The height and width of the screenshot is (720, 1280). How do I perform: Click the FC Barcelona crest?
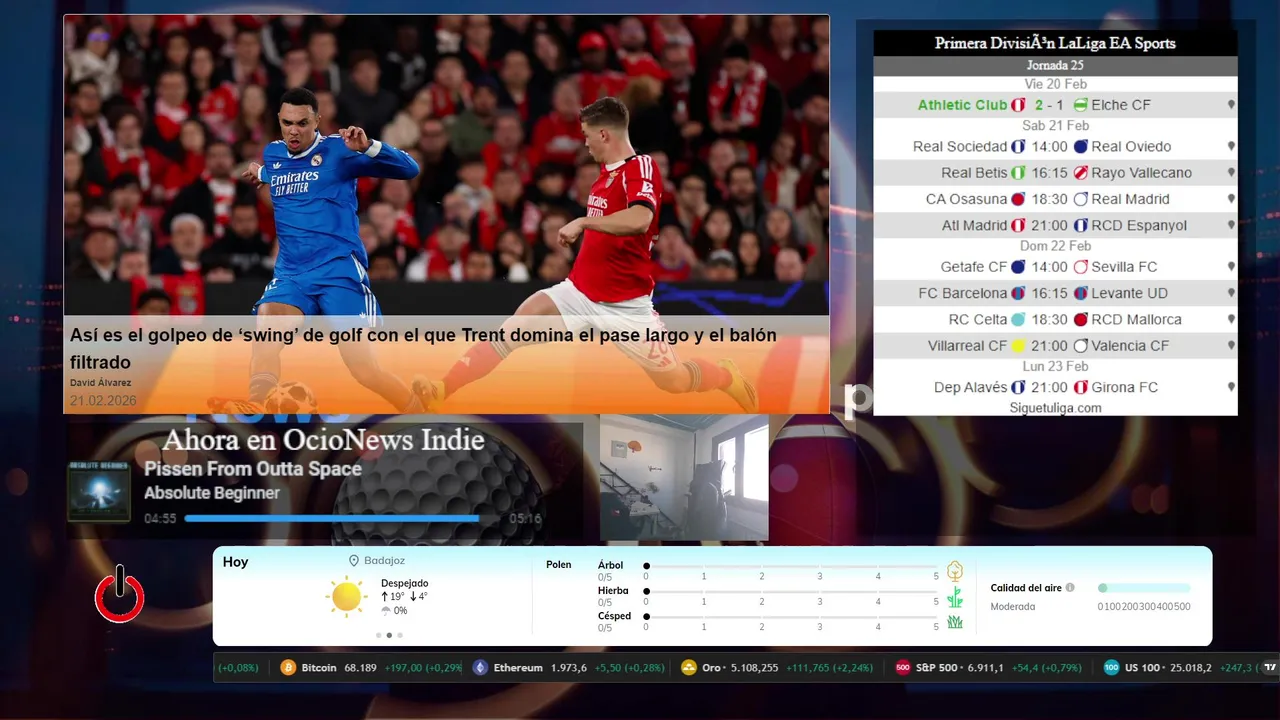click(x=1018, y=293)
